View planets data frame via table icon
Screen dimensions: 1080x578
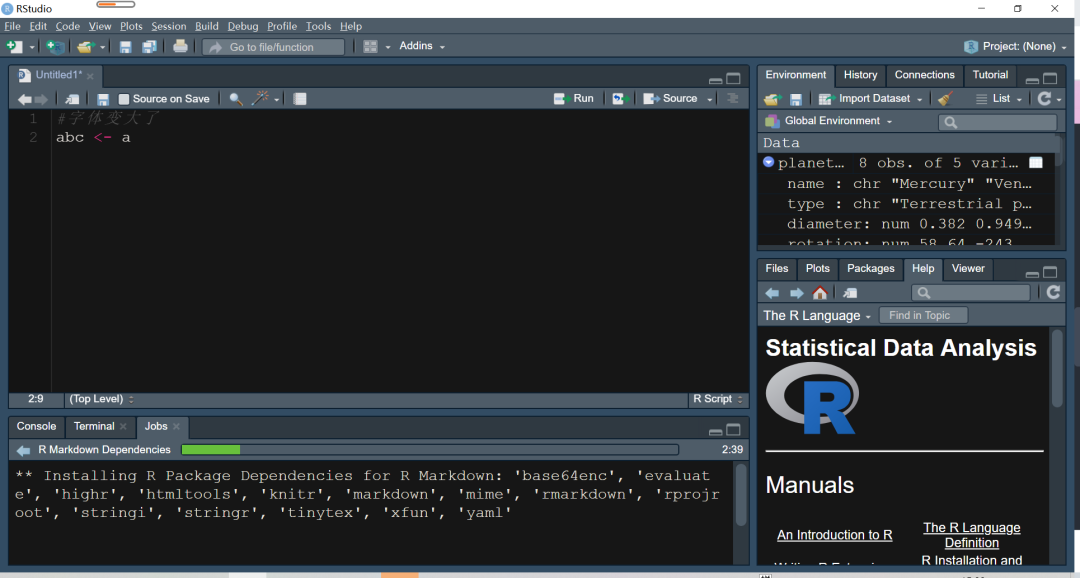point(1036,163)
